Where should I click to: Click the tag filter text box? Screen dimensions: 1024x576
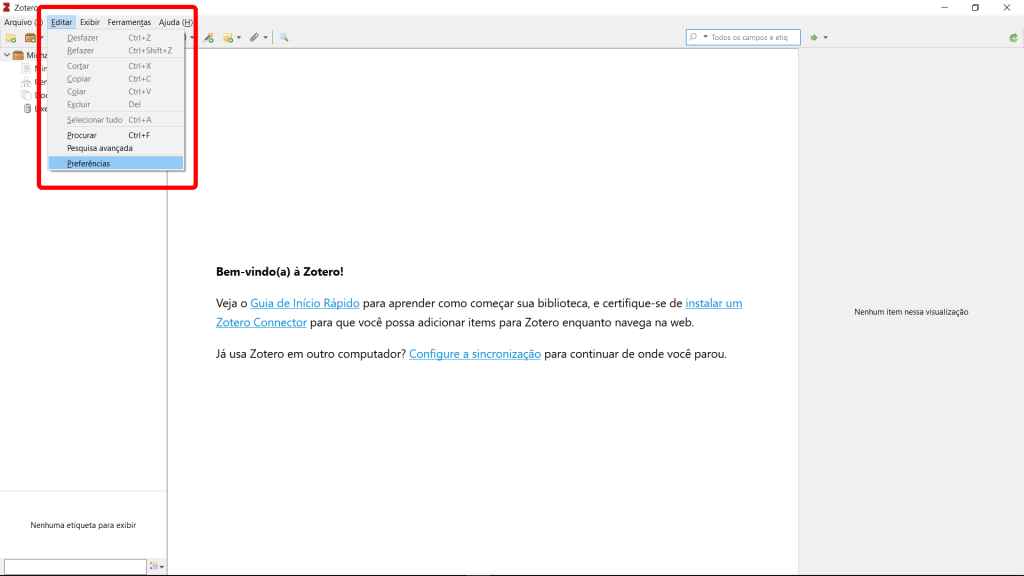(75, 567)
